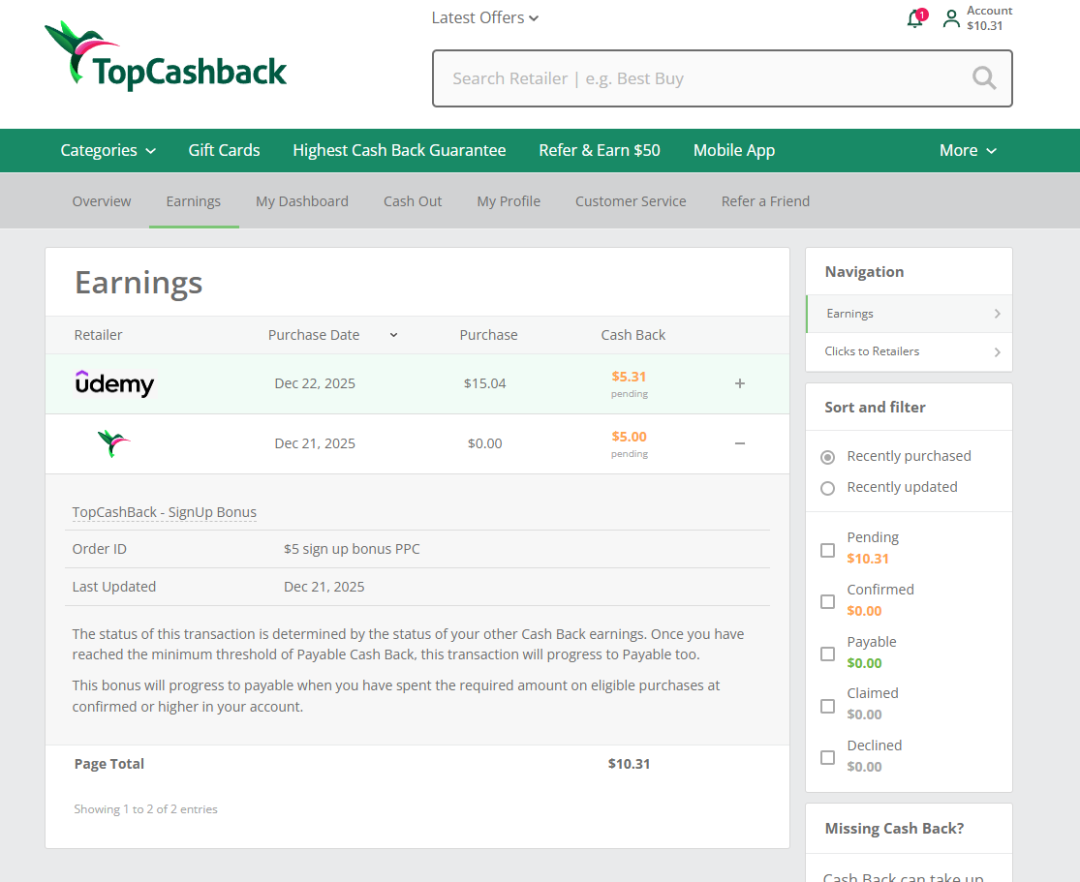Expand the Udemy transaction with the plus icon
This screenshot has width=1080, height=882.
click(x=740, y=384)
